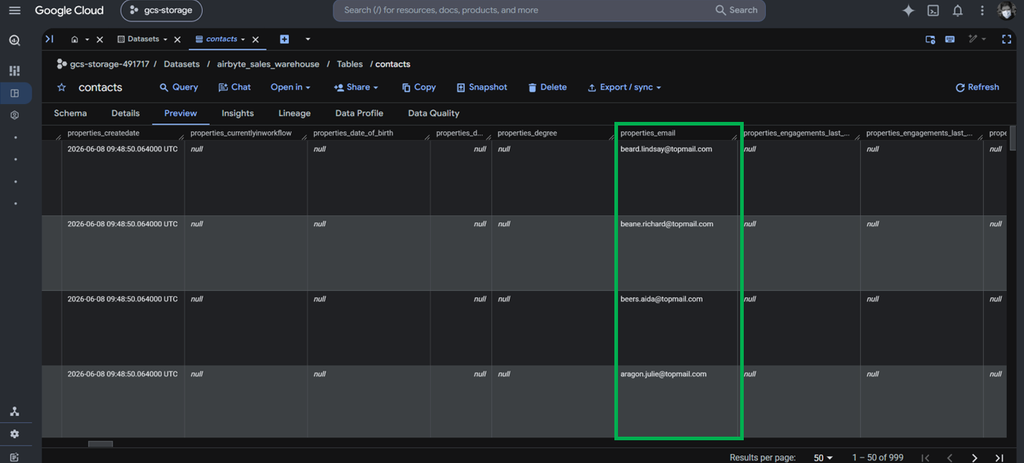
Task: Close the home tab
Action: point(100,39)
